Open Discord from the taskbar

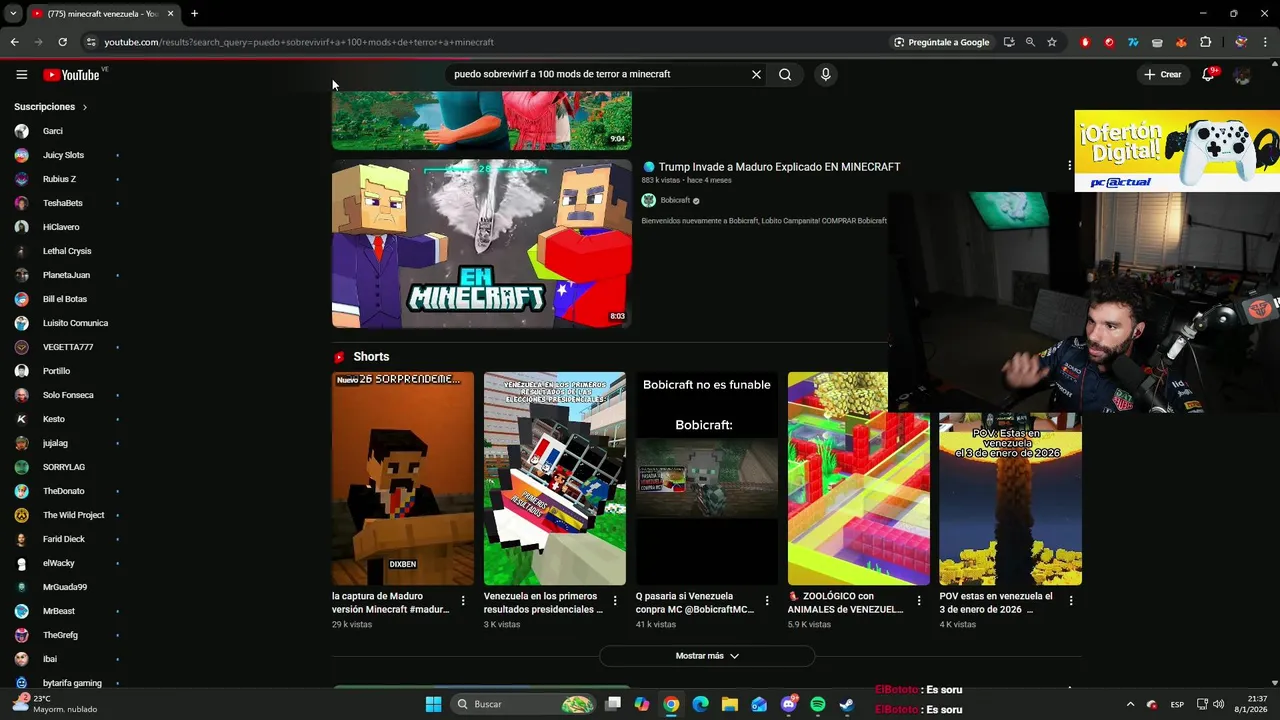(x=788, y=704)
